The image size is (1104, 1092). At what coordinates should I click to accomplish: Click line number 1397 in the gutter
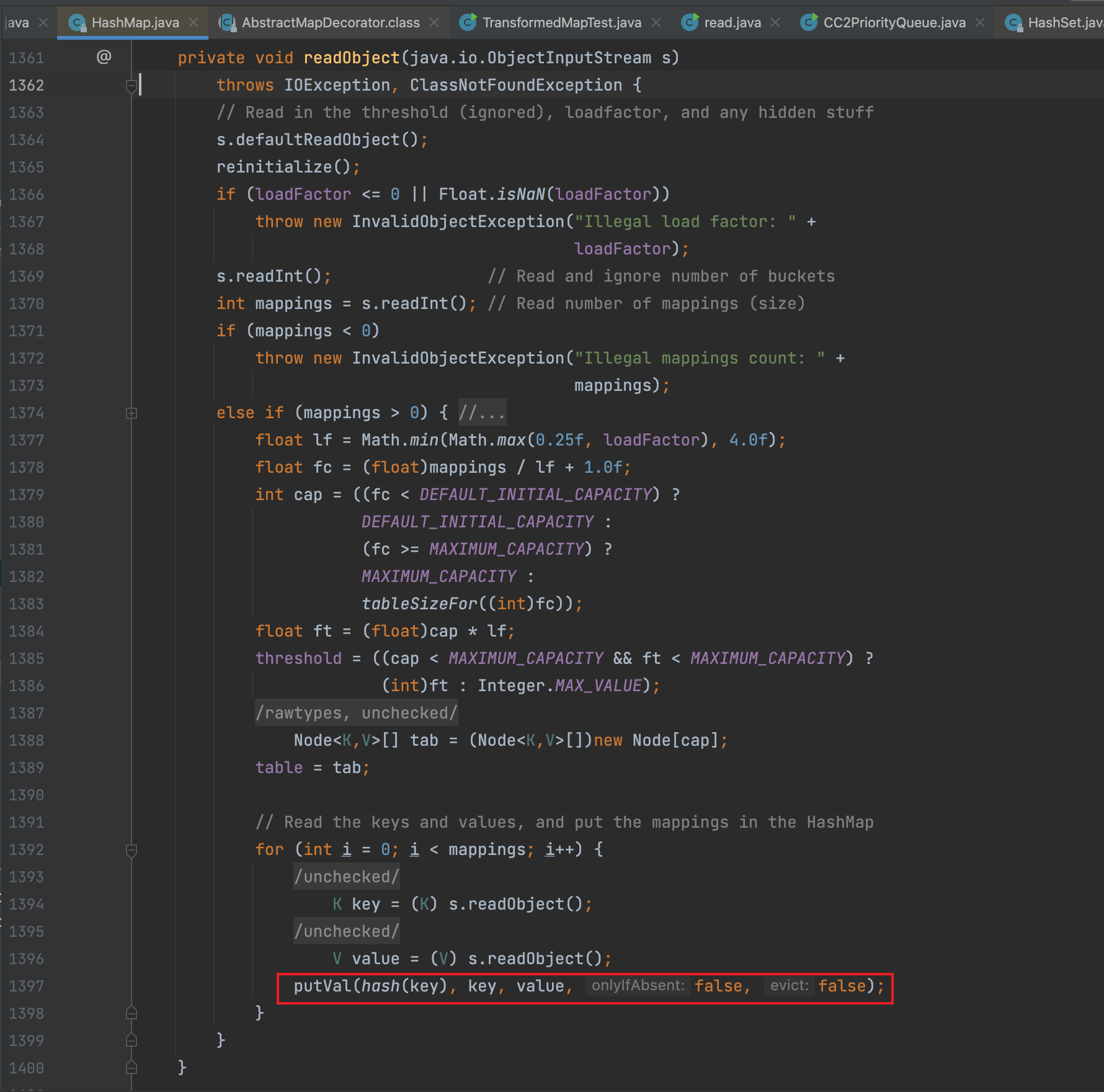(27, 986)
